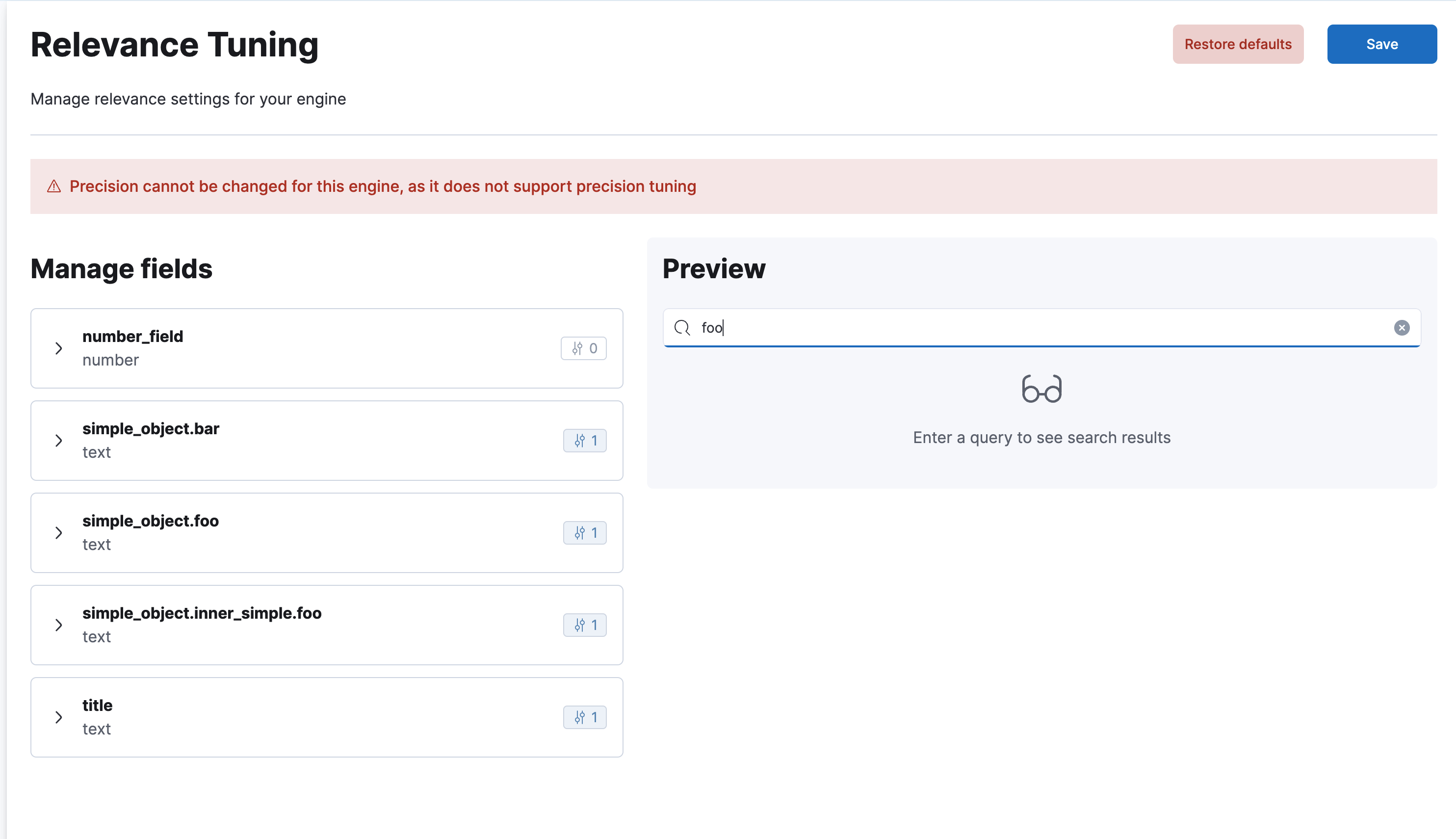The width and height of the screenshot is (1456, 839).
Task: Click the warning icon in the precision alert
Action: (53, 186)
